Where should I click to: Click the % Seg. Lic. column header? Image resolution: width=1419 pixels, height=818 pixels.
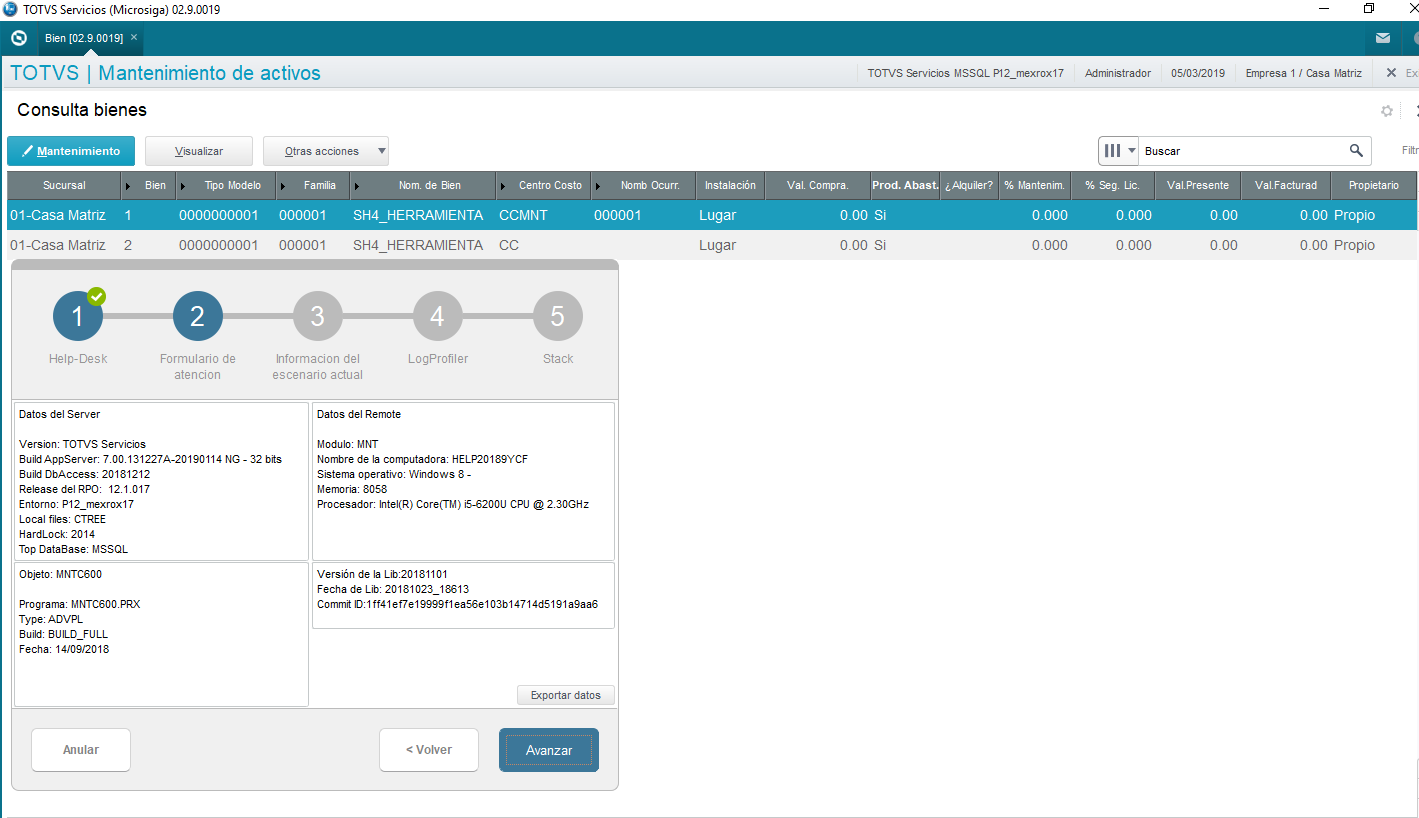(x=1113, y=185)
